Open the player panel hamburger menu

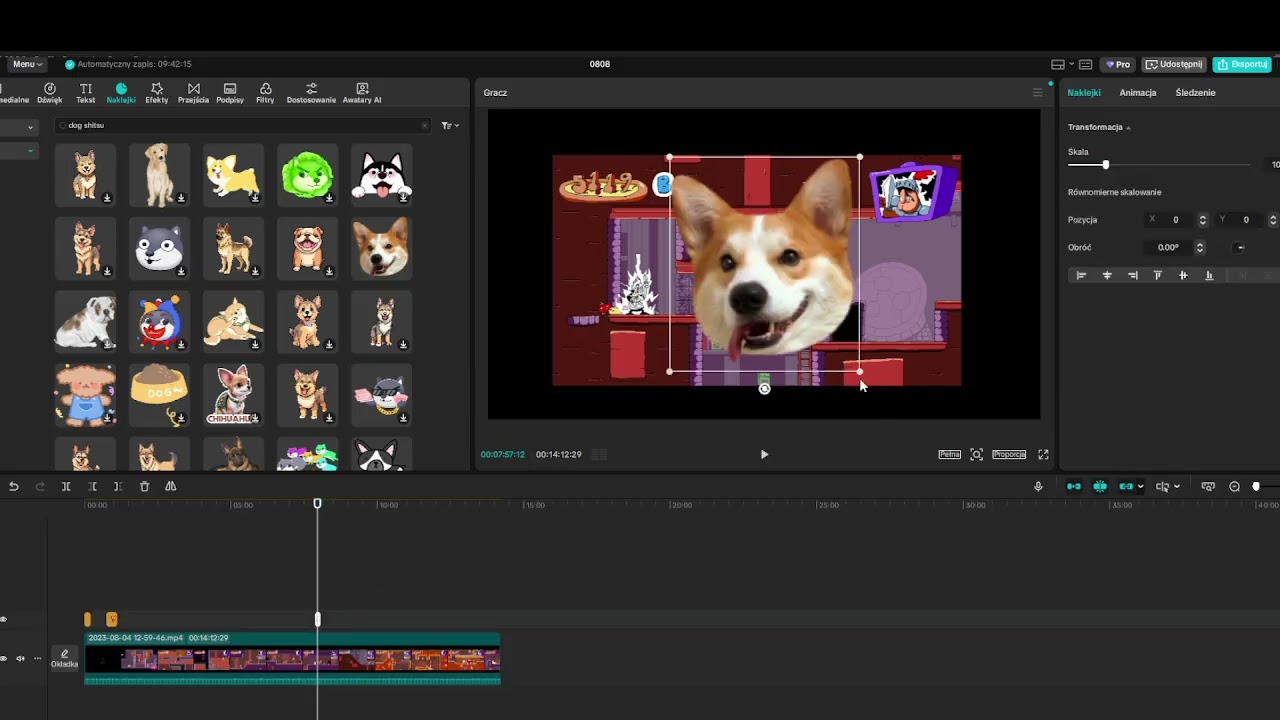pos(1037,92)
